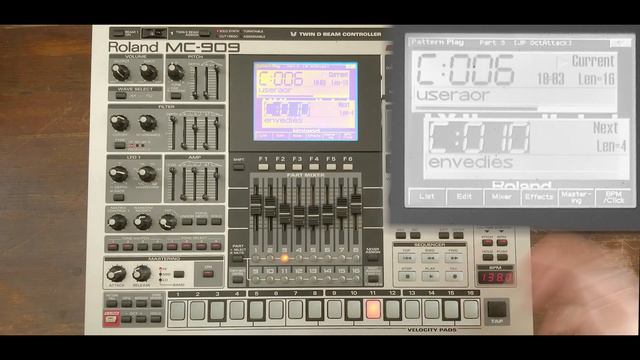Click the part 1 mixer fader
Image resolution: width=640 pixels, height=360 pixels.
[256, 205]
